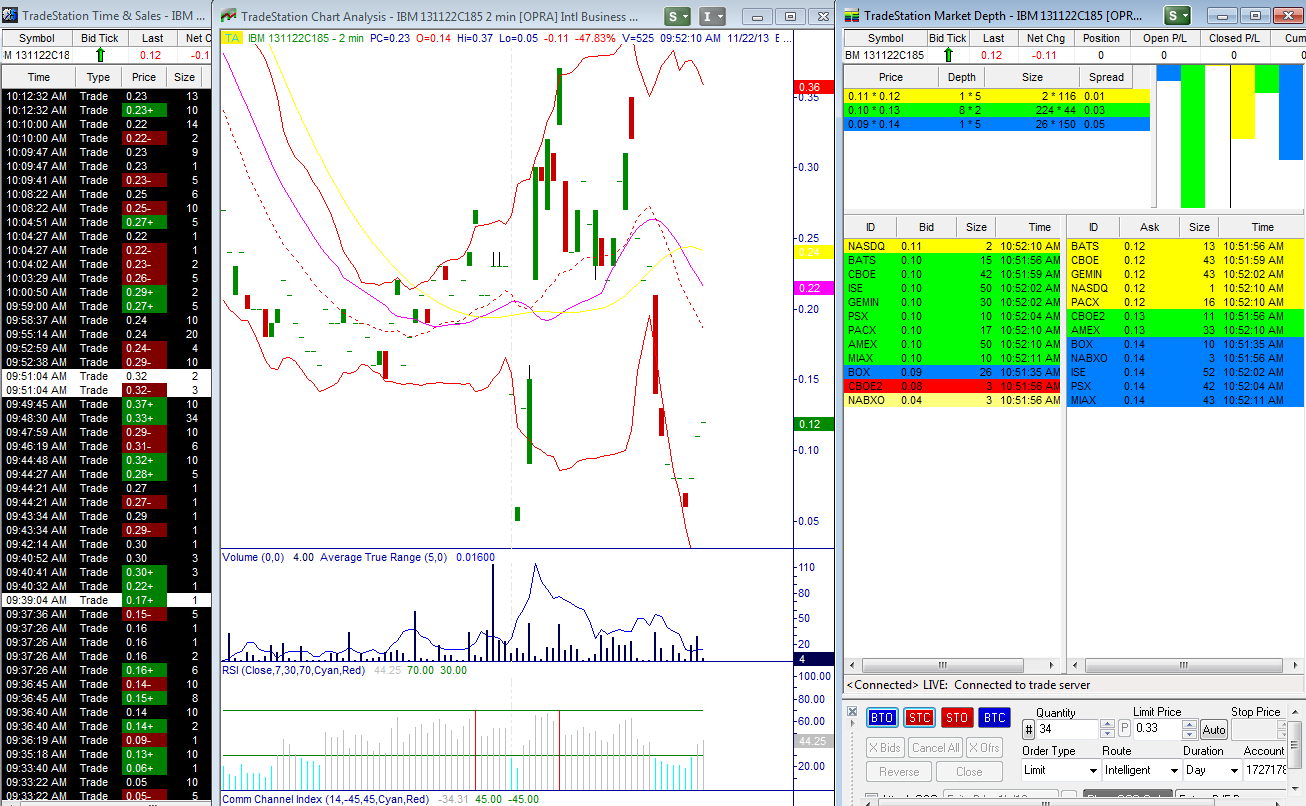
Task: Click the bid table horizontal scrollbar left arrow
Action: pos(851,666)
